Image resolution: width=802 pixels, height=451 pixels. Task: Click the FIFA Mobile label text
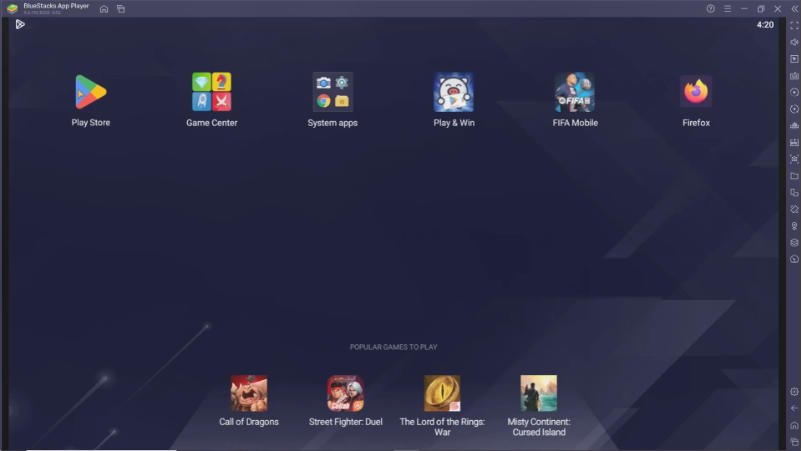[x=575, y=123]
